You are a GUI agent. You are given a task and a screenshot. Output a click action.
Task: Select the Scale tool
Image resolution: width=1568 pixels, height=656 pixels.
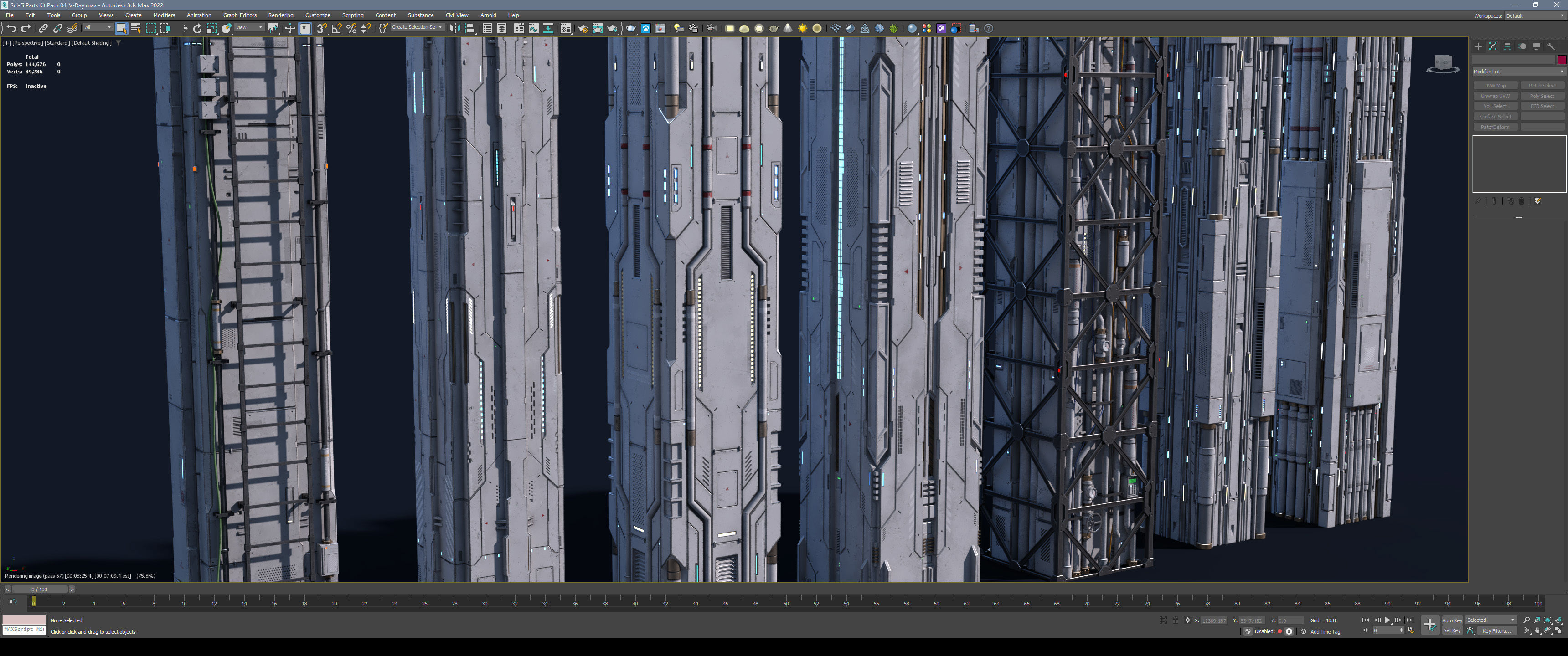click(211, 28)
